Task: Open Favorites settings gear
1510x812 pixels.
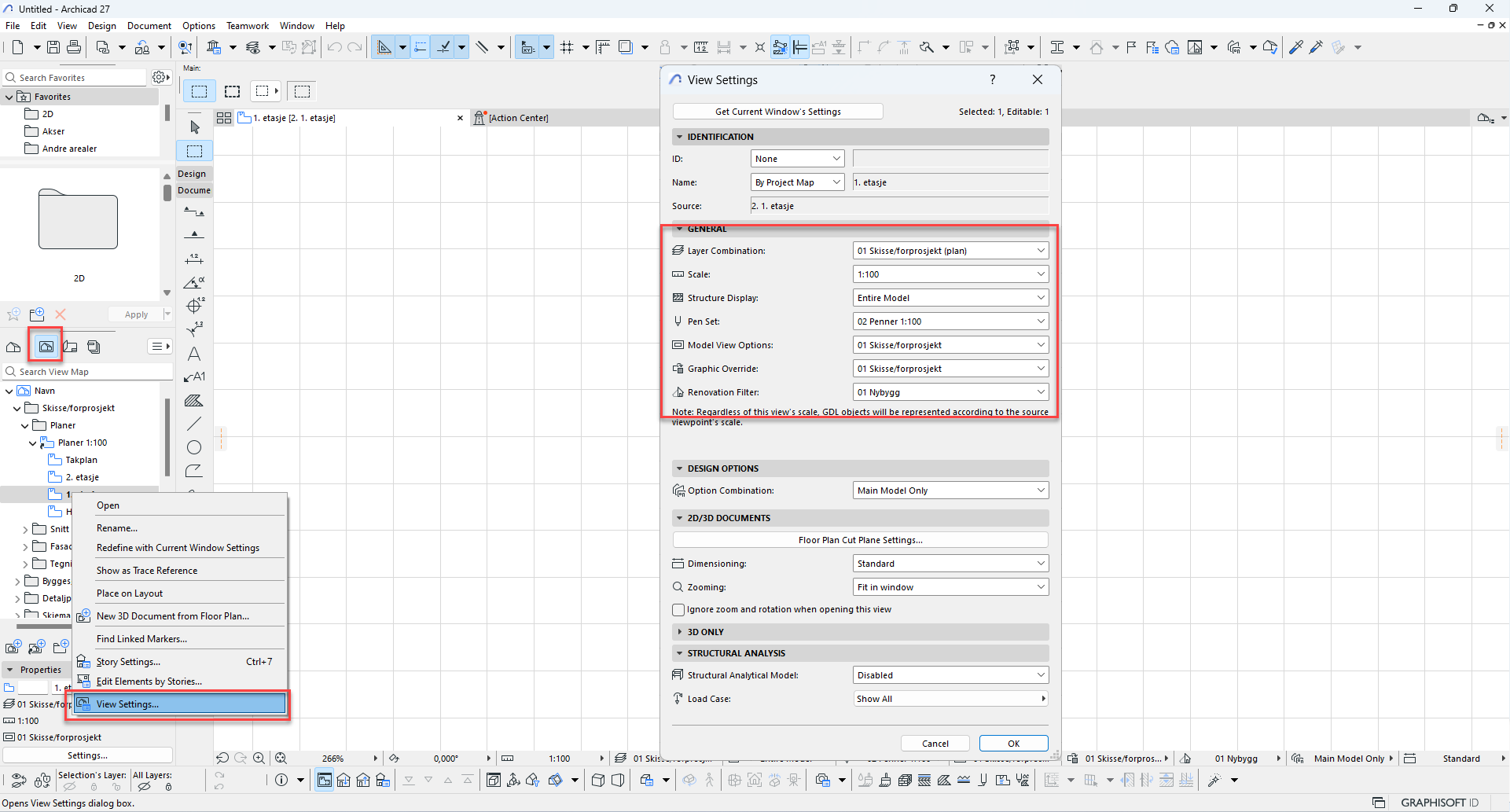Action: [160, 77]
